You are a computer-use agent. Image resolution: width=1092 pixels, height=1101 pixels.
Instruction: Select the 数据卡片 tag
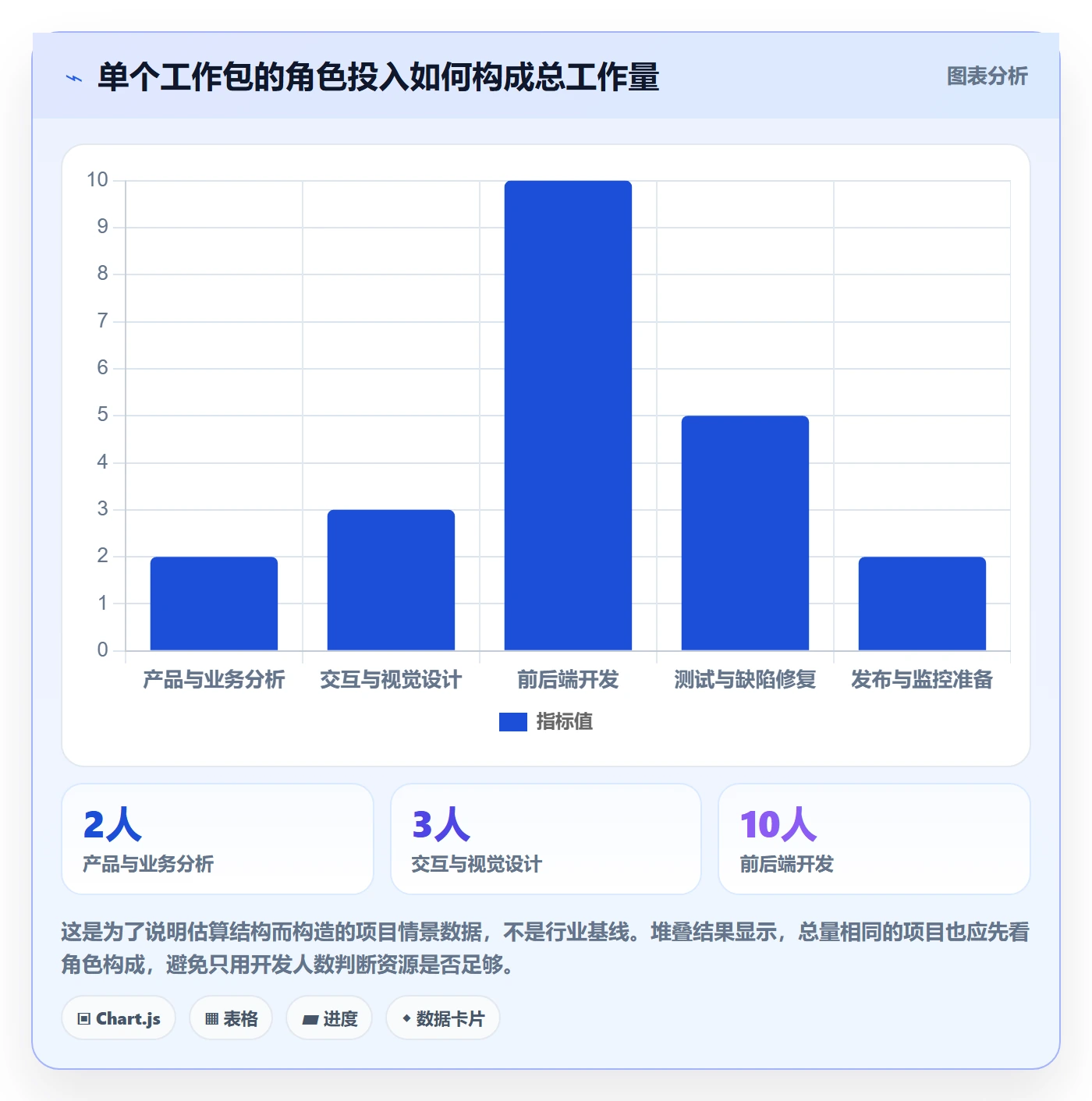[443, 1018]
